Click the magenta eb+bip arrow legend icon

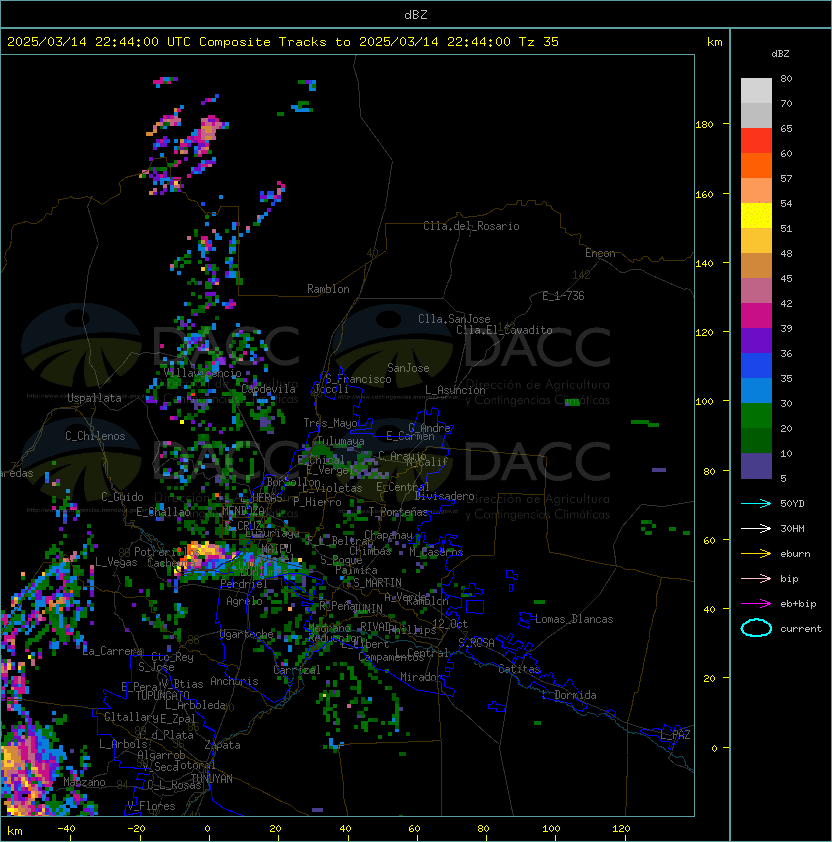tap(756, 604)
